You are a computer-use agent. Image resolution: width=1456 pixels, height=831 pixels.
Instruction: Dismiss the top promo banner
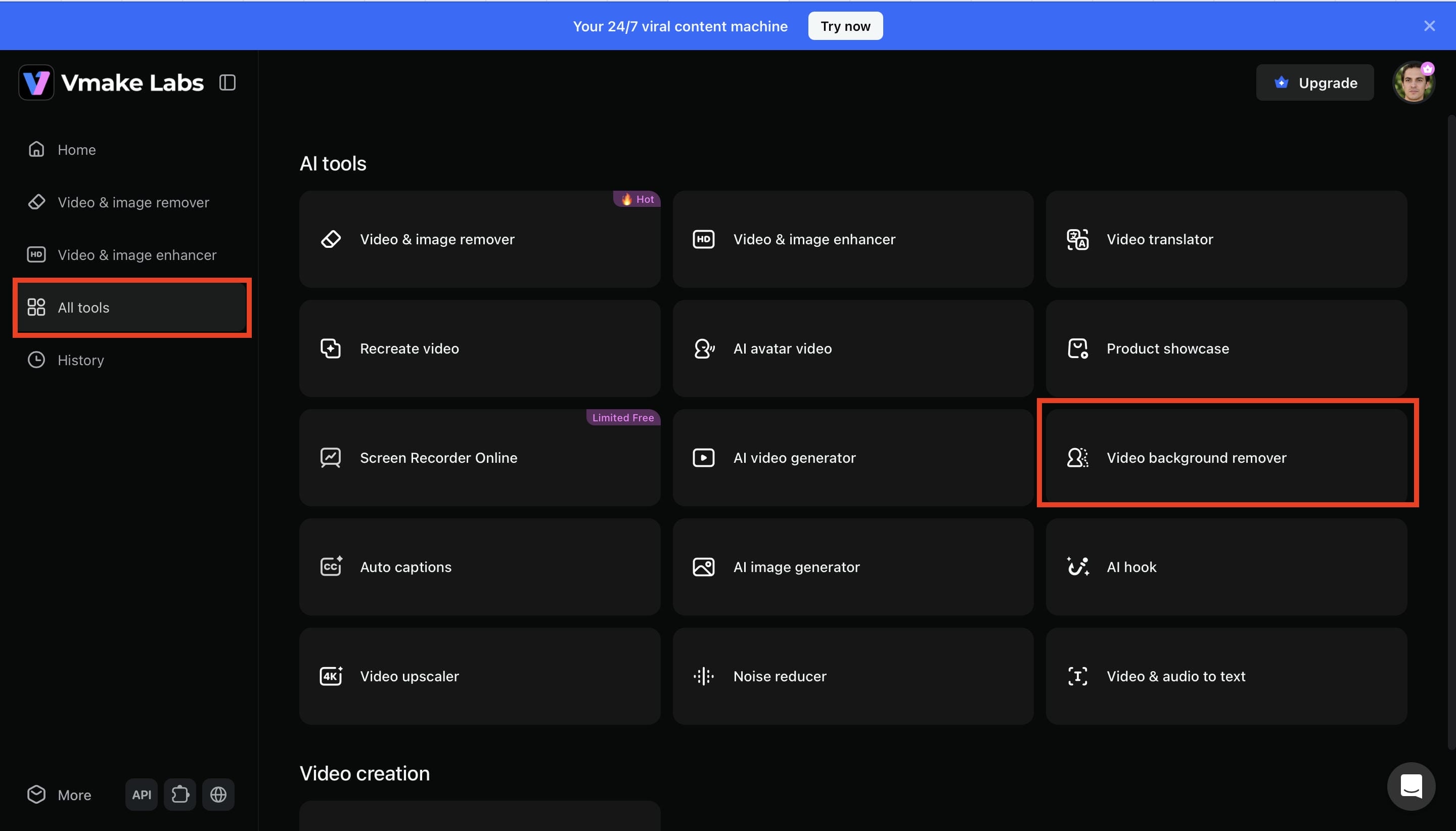pyautogui.click(x=1429, y=26)
